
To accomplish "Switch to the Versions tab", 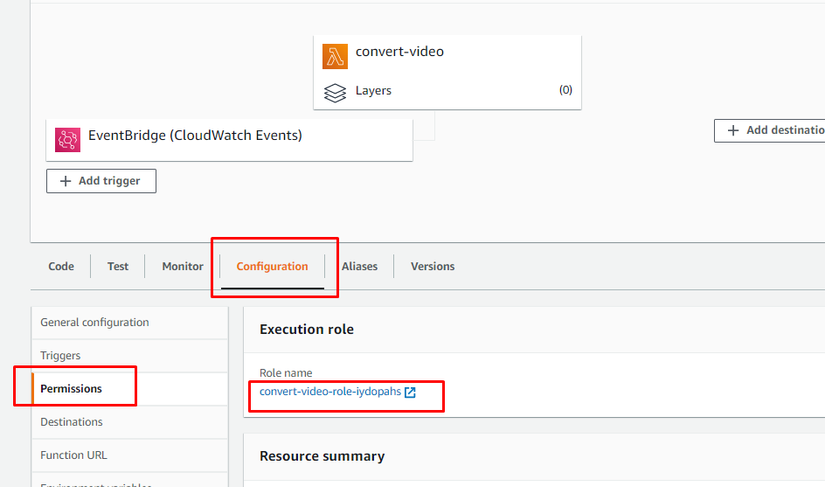I will click(x=432, y=266).
